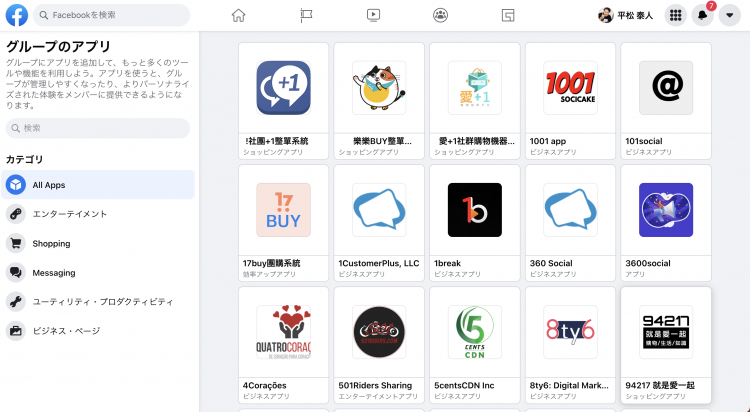Image resolution: width=750 pixels, height=412 pixels.
Task: Click the chat bubbles Messaging icon
Action: point(16,273)
